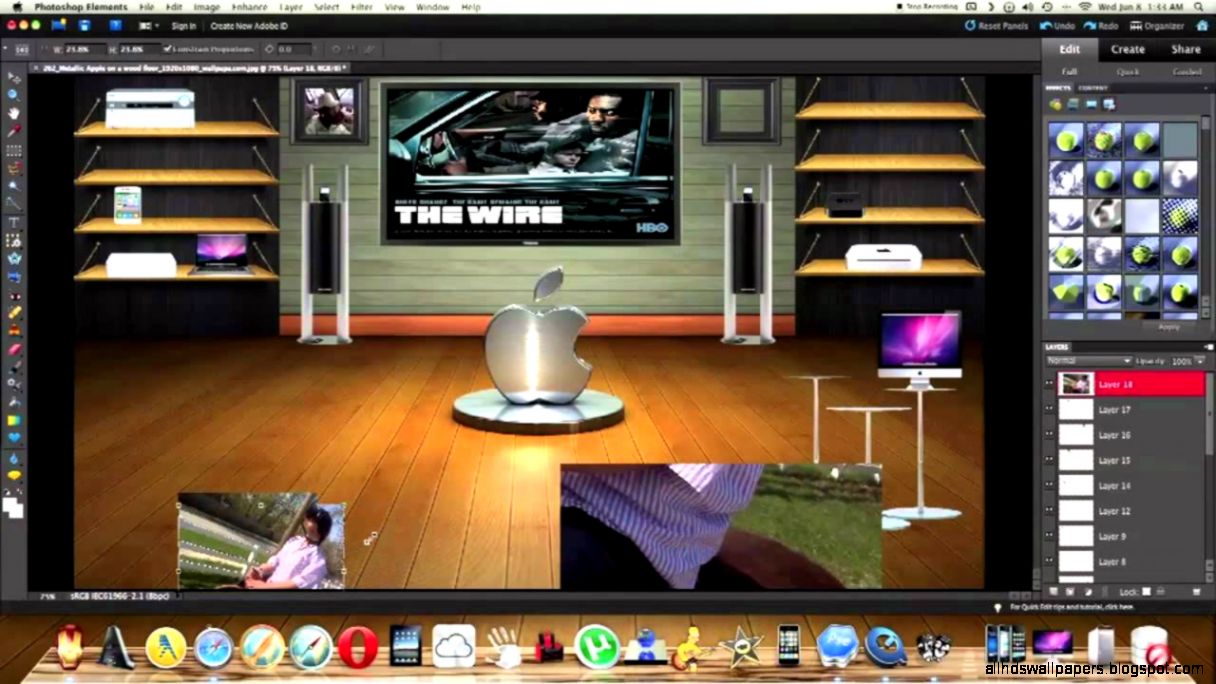Select the Blur tool (water drop)
The image size is (1216, 684).
point(14,458)
